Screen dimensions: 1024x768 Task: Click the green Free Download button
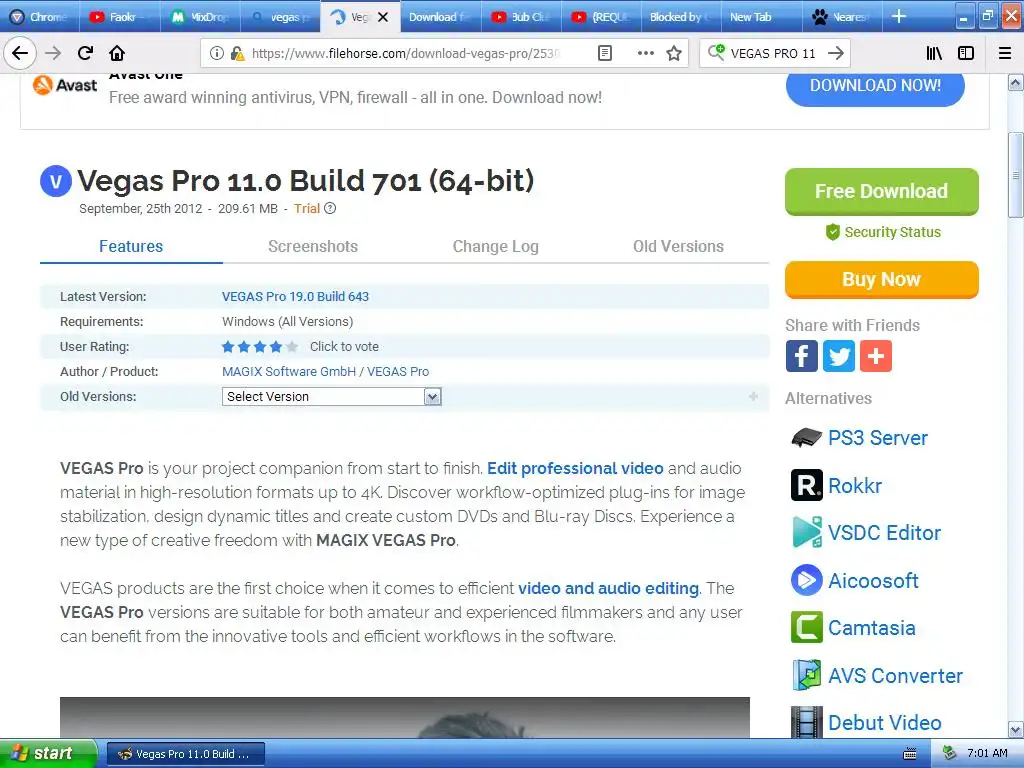[x=881, y=191]
